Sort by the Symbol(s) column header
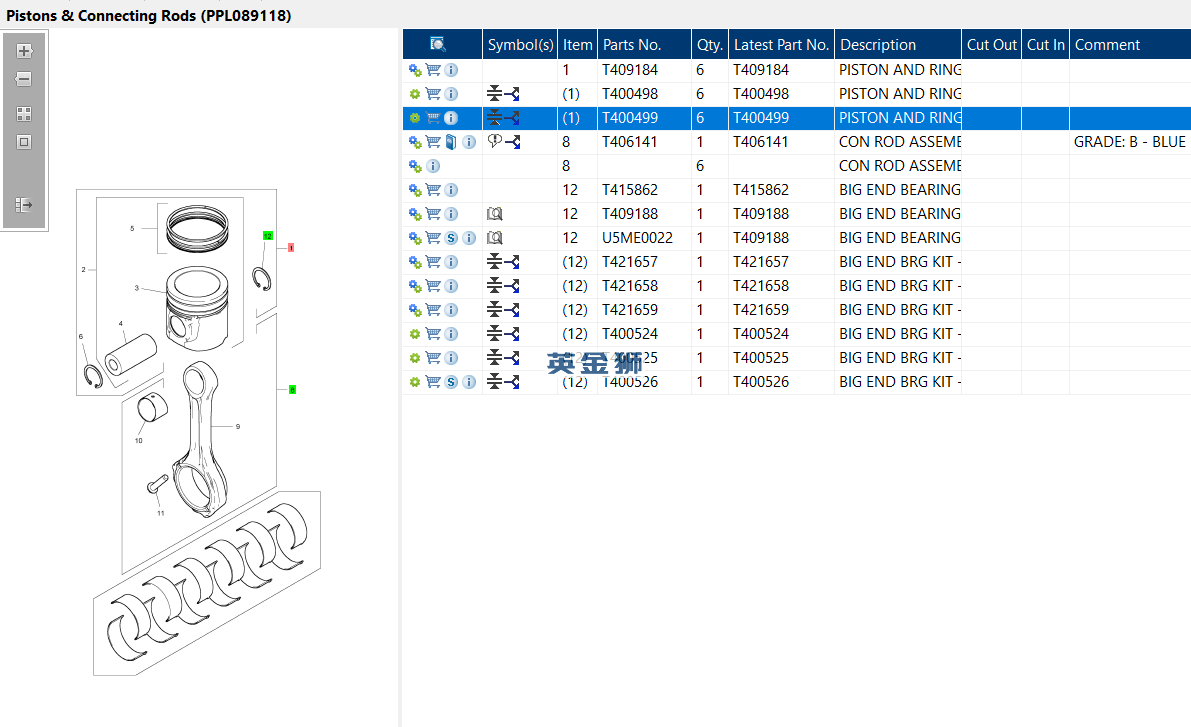This screenshot has height=727, width=1191. 520,44
